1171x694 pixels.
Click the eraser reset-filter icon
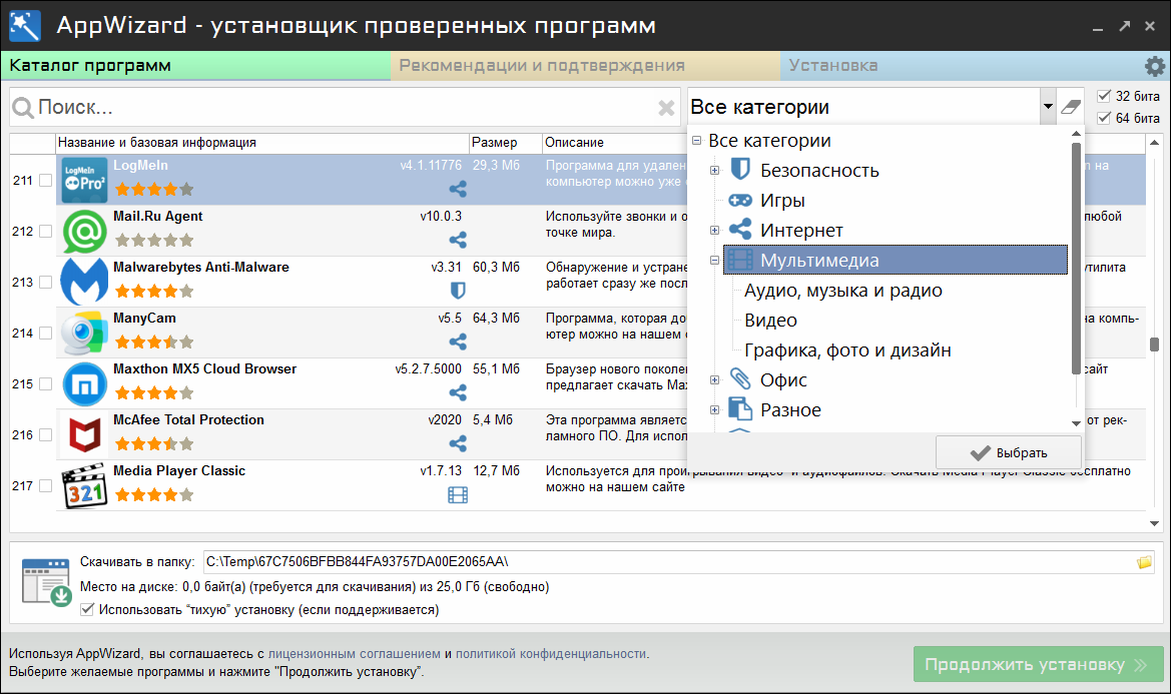[x=1071, y=107]
